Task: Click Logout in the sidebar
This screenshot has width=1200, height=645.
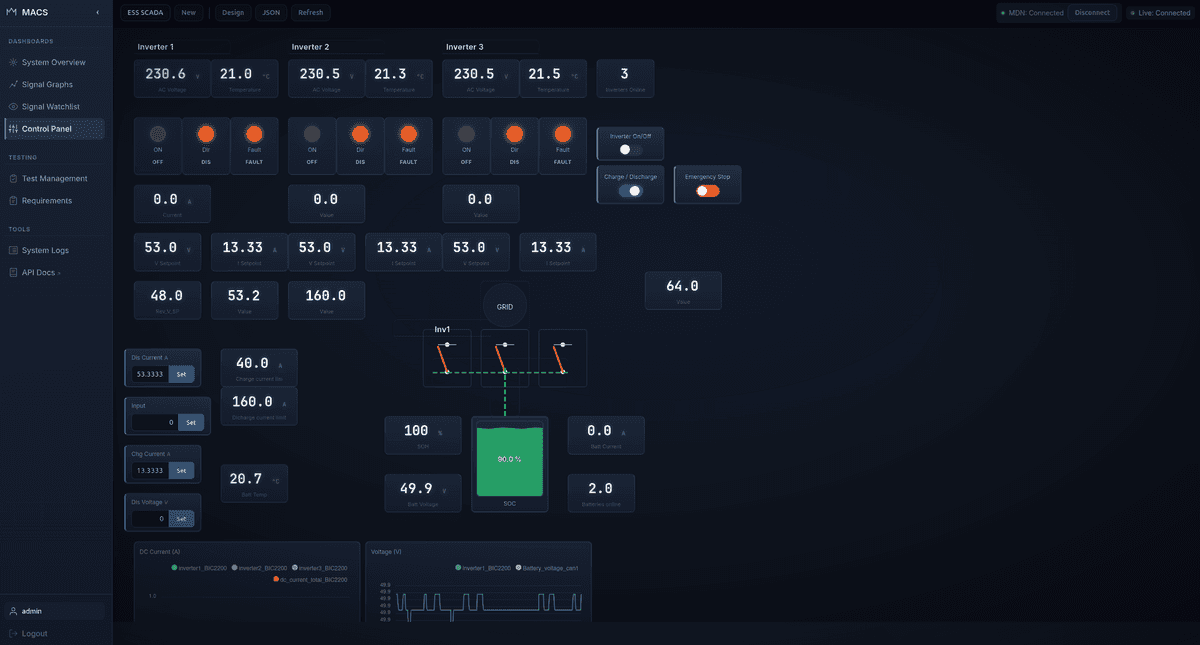Action: tap(55, 633)
